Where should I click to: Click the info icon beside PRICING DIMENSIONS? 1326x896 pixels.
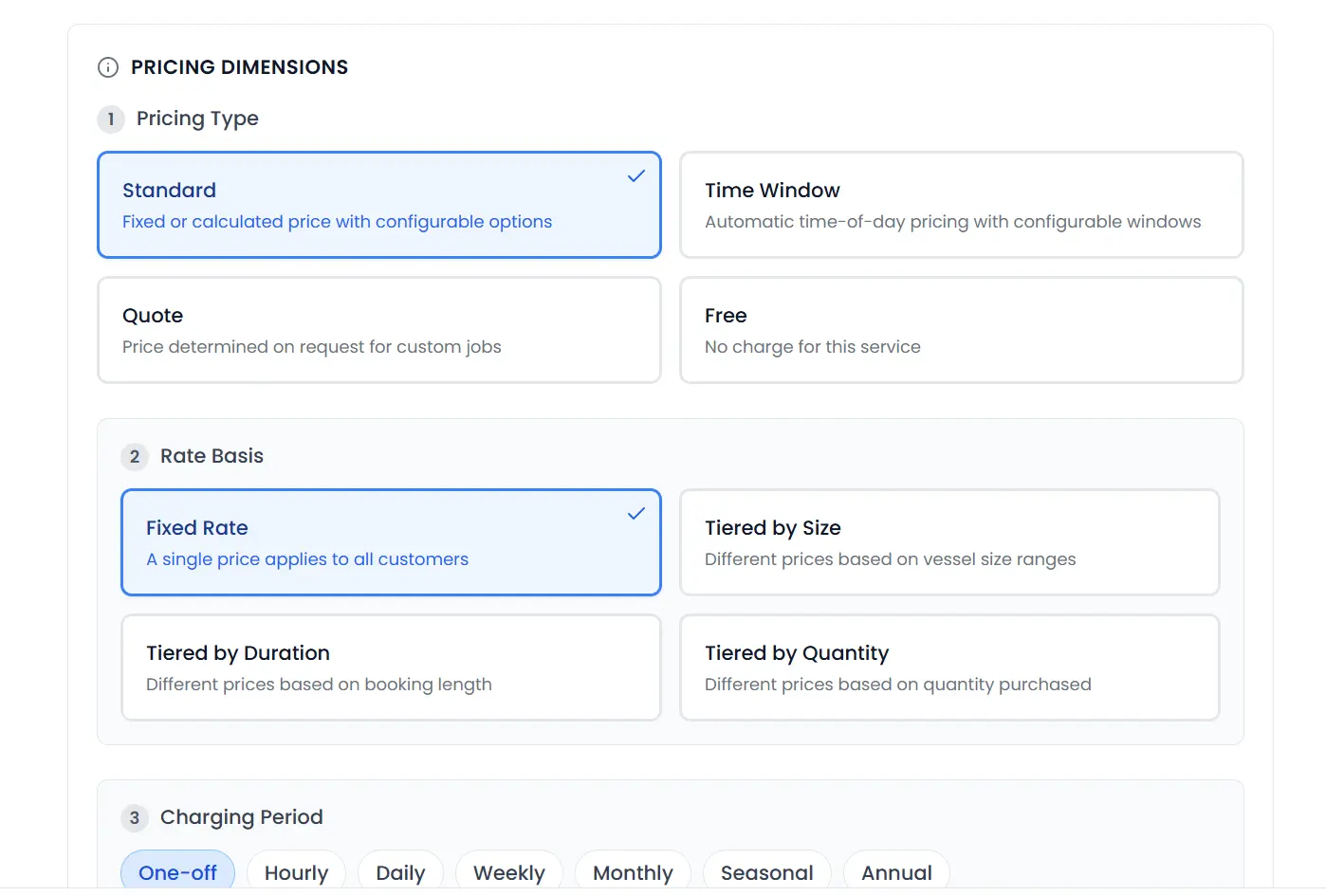click(x=107, y=67)
